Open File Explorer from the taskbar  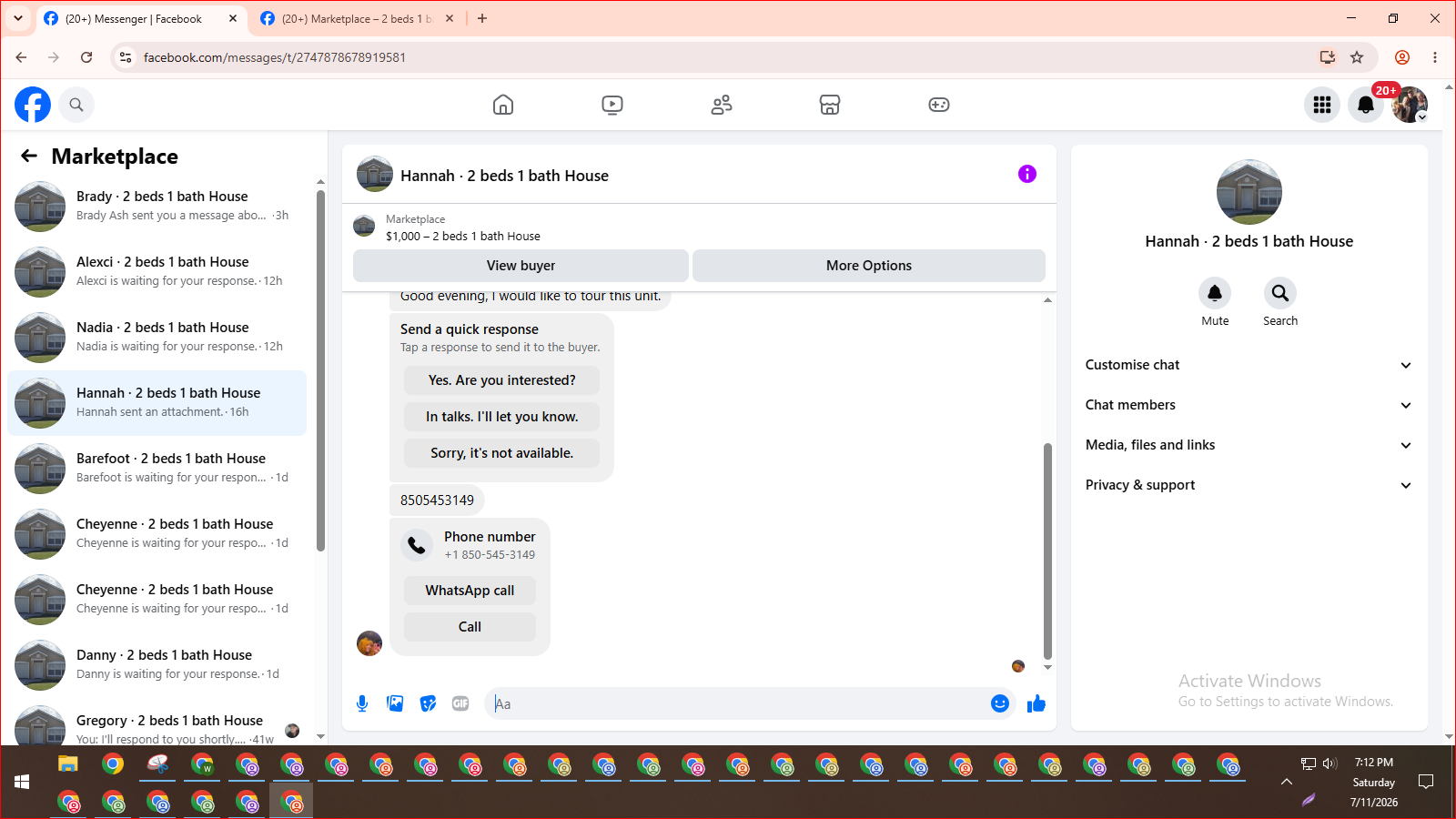click(x=68, y=764)
